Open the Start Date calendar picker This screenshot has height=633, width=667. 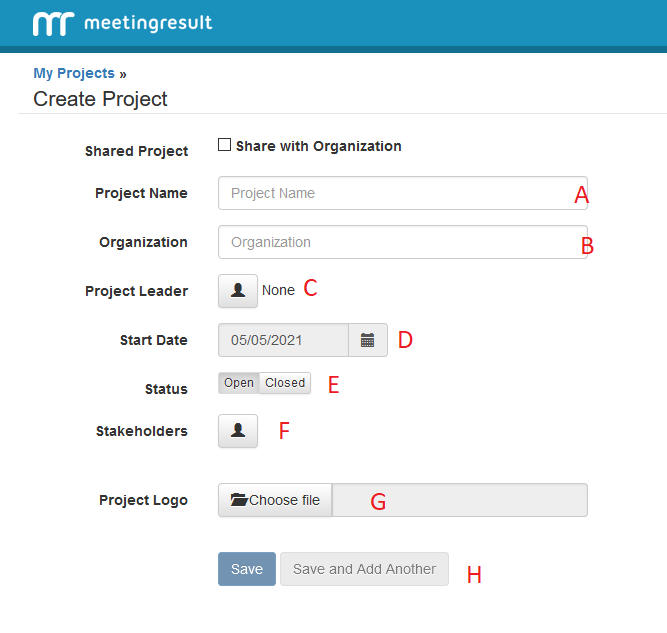tap(368, 340)
